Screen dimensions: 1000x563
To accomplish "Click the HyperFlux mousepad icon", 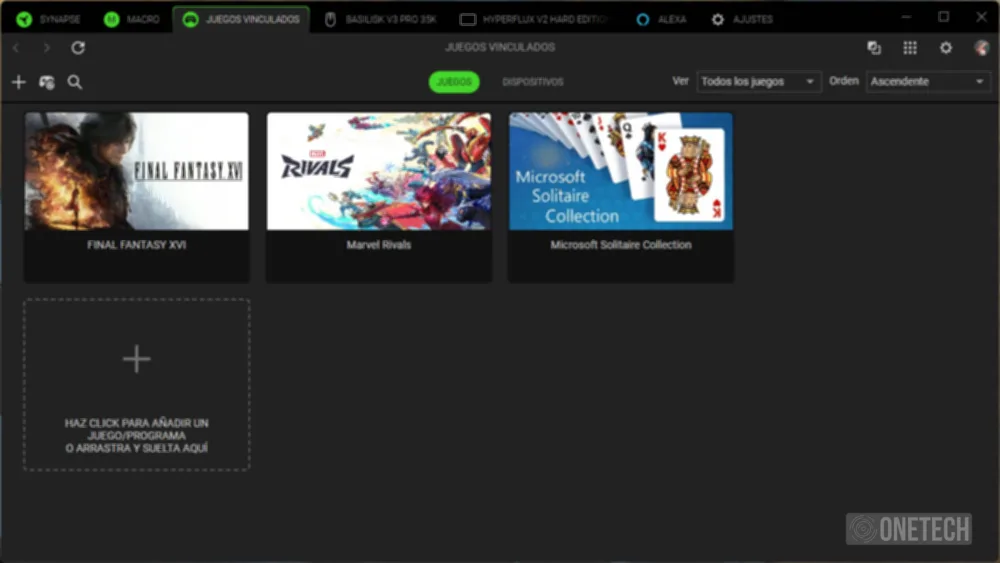I will pyautogui.click(x=467, y=20).
